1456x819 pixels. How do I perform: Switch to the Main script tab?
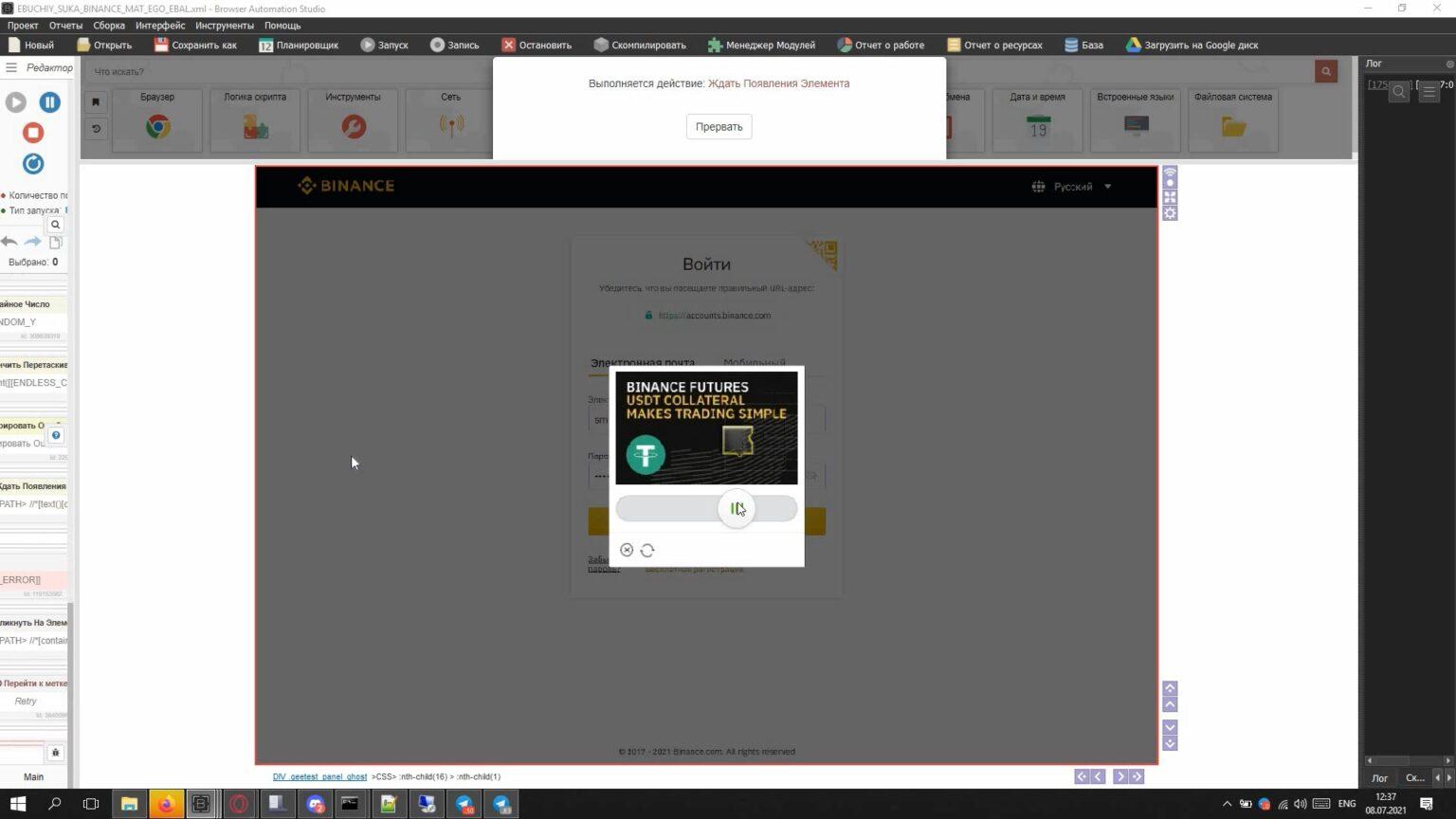[33, 776]
